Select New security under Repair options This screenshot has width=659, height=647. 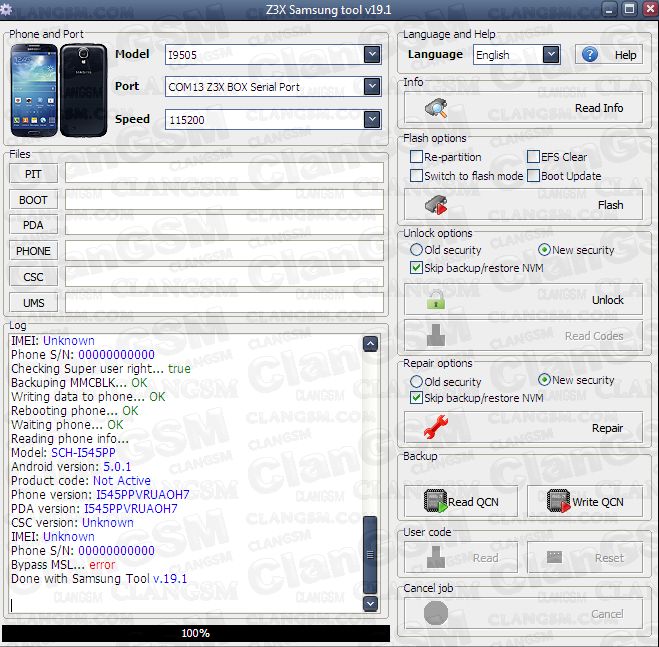(544, 380)
